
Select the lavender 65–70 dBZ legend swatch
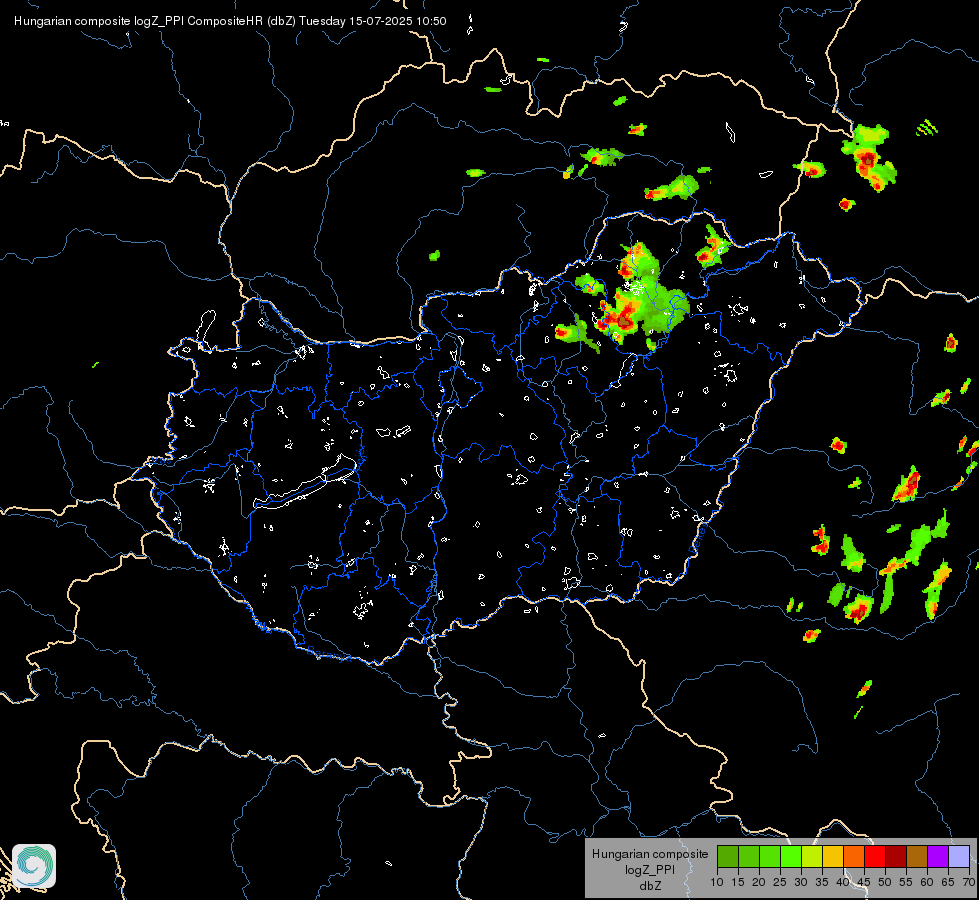(958, 856)
